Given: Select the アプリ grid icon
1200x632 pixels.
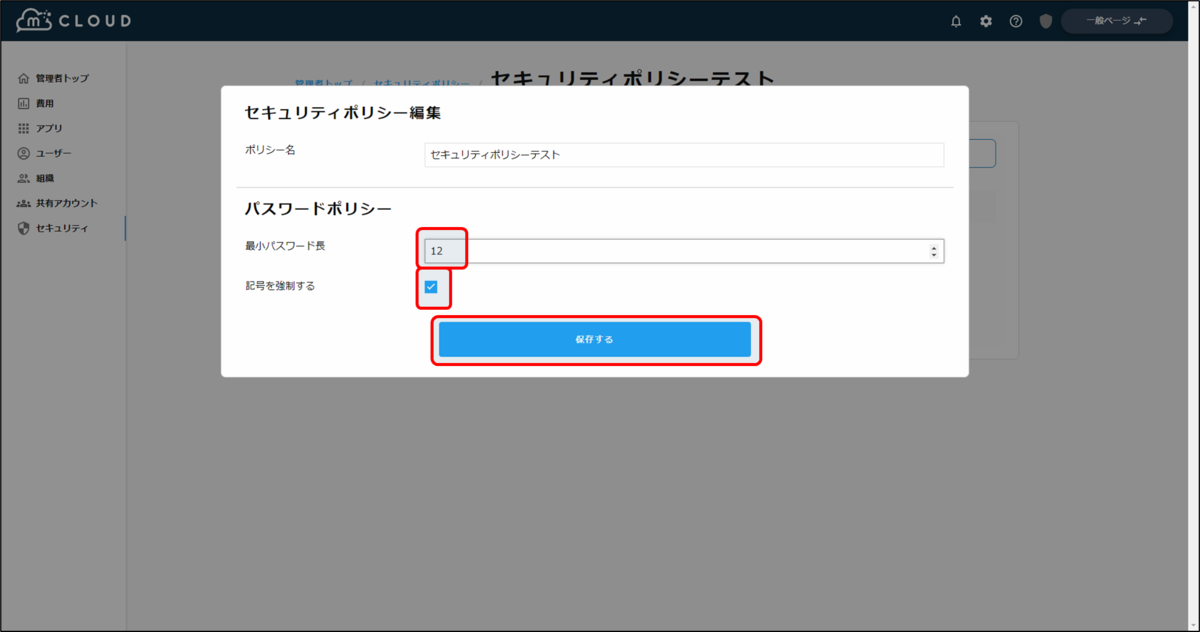Looking at the screenshot, I should 22,127.
